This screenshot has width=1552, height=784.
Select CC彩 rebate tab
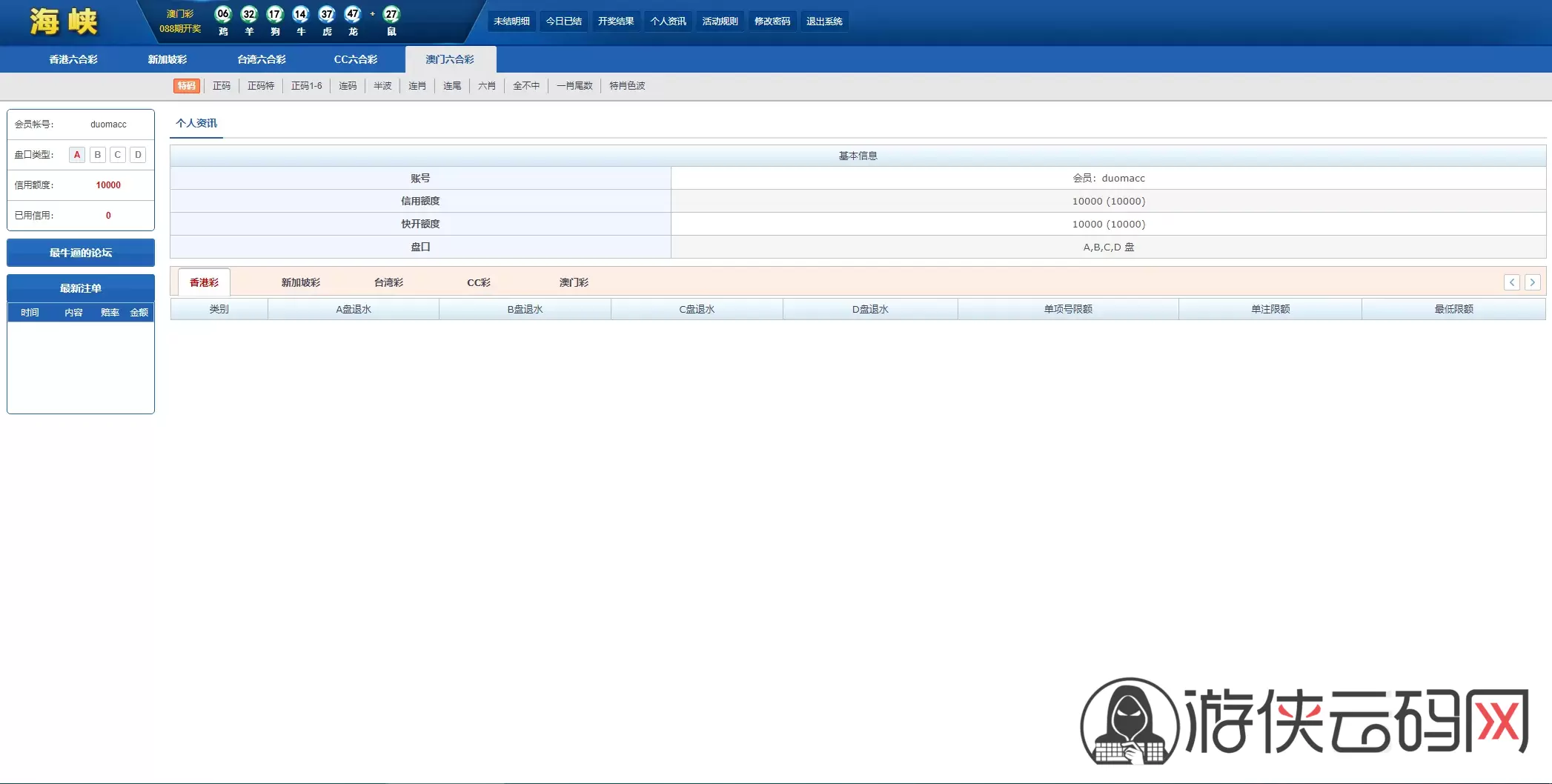[x=479, y=282]
